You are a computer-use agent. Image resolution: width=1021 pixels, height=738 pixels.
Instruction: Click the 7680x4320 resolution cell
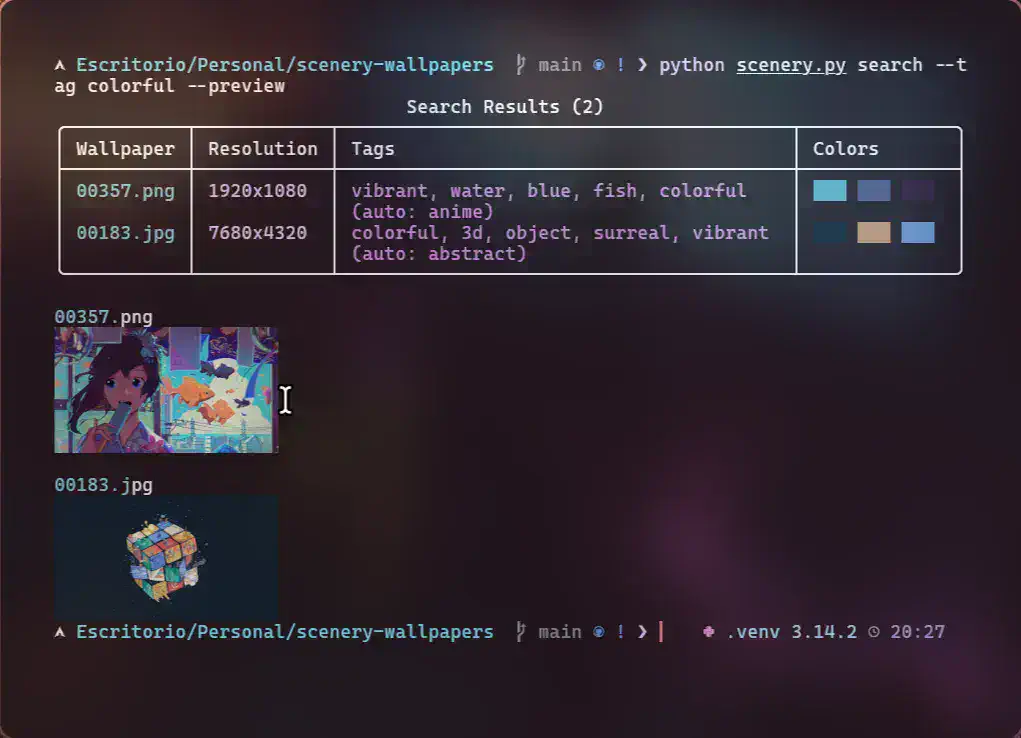point(257,233)
